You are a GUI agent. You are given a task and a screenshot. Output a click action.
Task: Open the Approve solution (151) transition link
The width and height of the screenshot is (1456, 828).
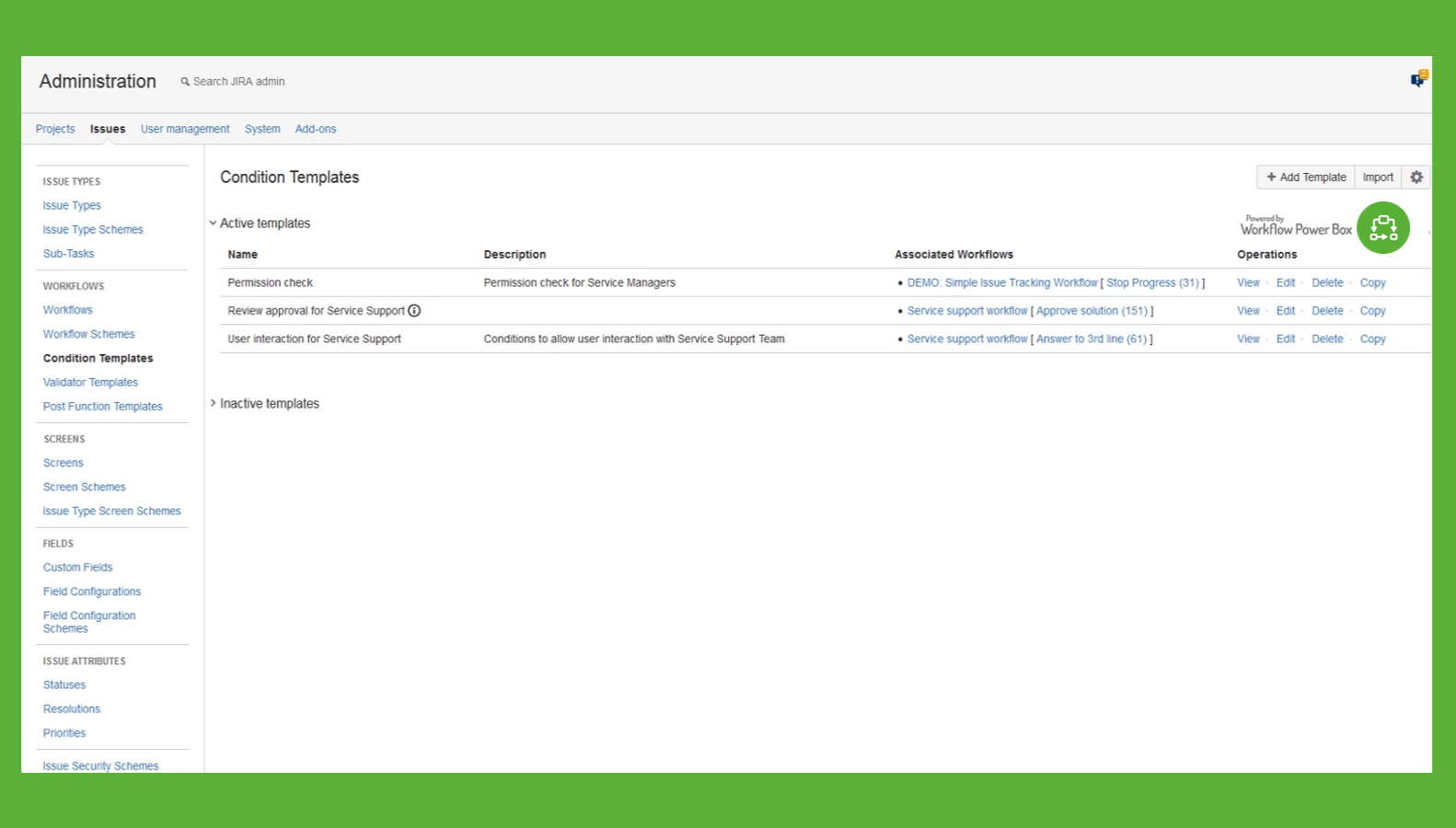point(1092,311)
